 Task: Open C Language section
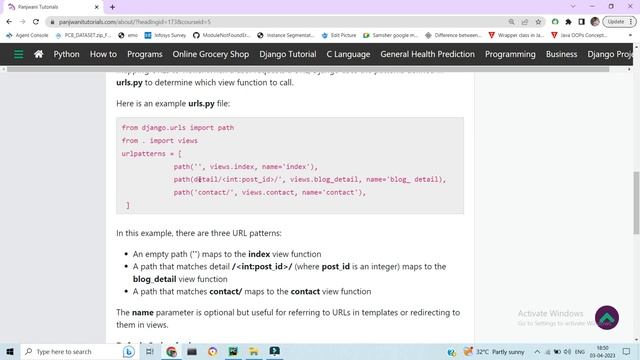tap(348, 54)
